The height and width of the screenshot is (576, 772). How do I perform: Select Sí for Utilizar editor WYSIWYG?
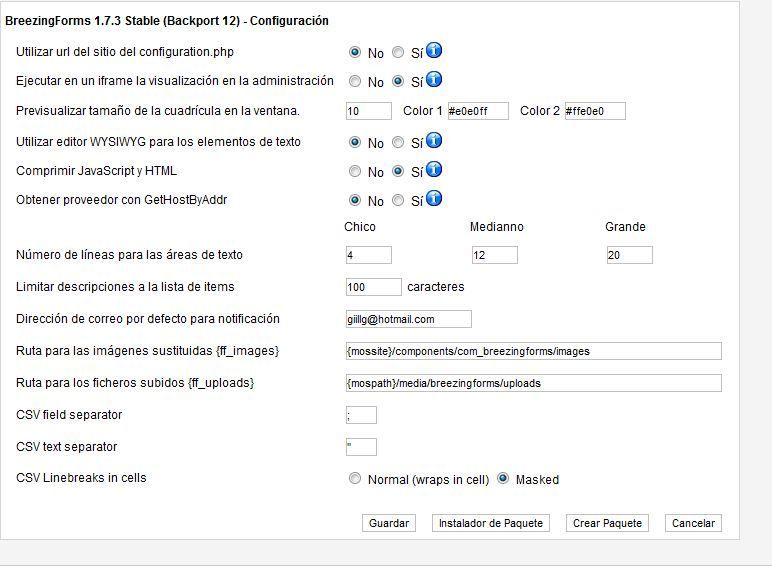click(398, 142)
